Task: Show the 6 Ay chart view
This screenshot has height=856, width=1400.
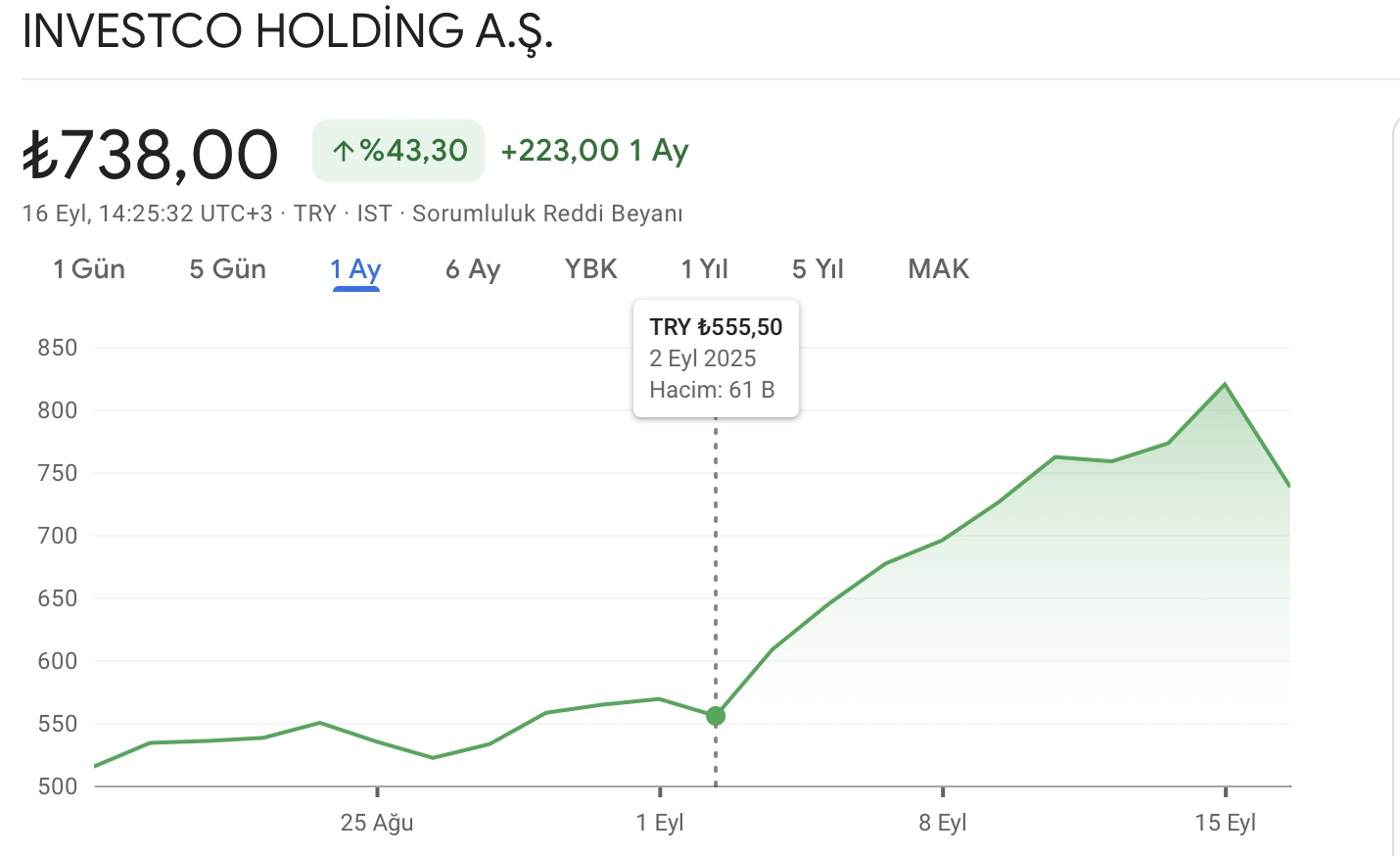Action: pyautogui.click(x=473, y=269)
